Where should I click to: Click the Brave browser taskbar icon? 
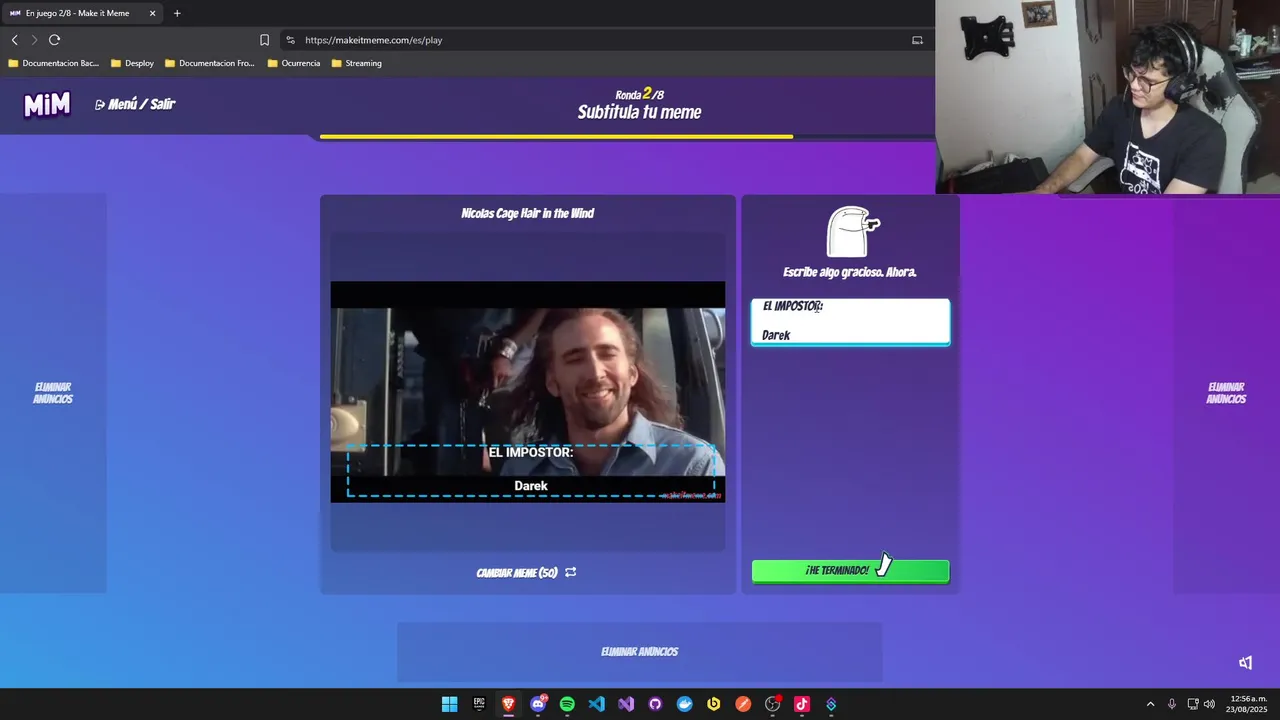tap(508, 704)
